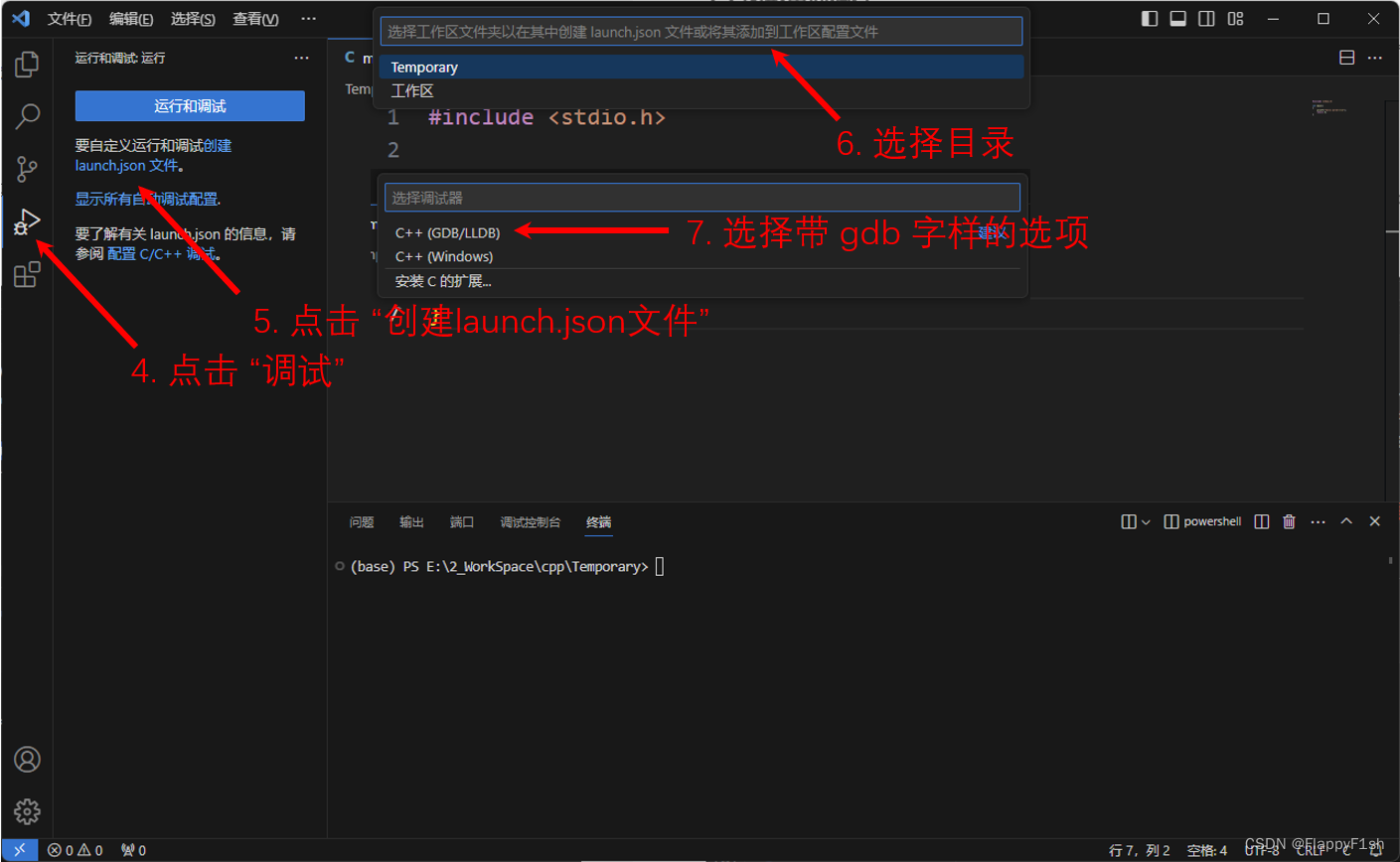The height and width of the screenshot is (862, 1400).
Task: Click the remote window icon in status bar
Action: [20, 850]
